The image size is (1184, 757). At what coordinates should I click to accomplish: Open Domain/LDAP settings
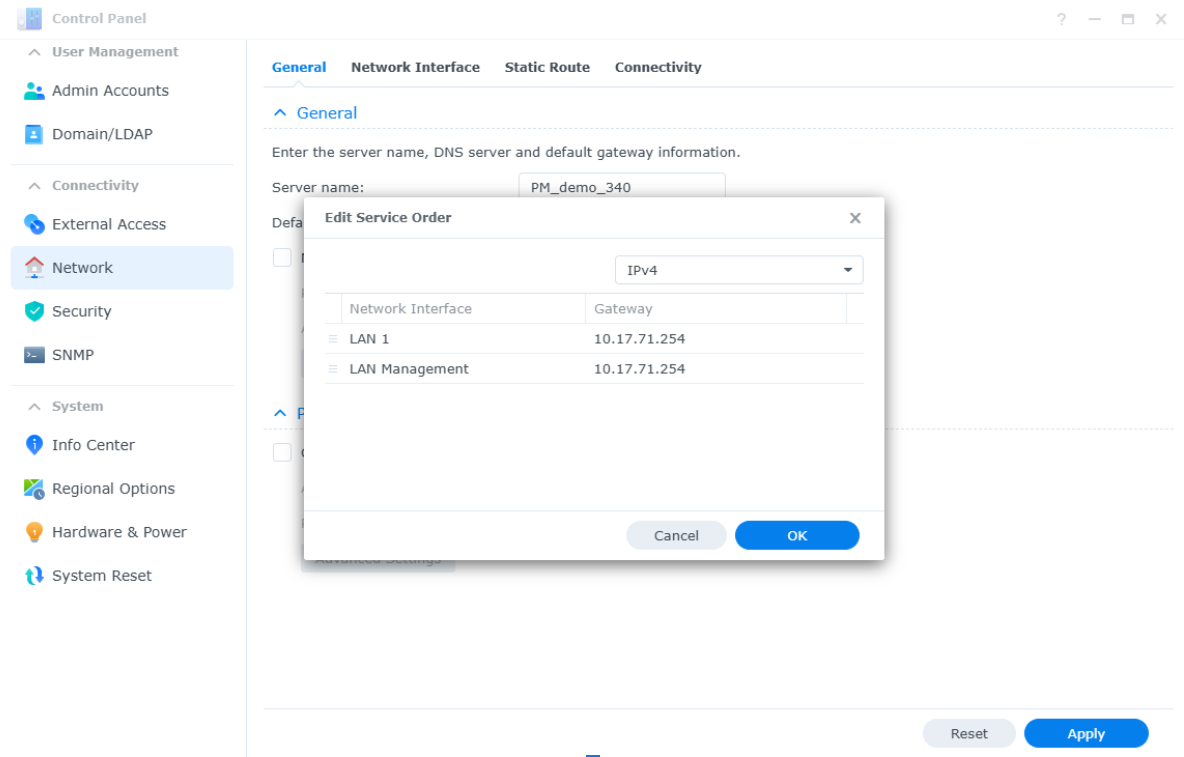point(122,134)
